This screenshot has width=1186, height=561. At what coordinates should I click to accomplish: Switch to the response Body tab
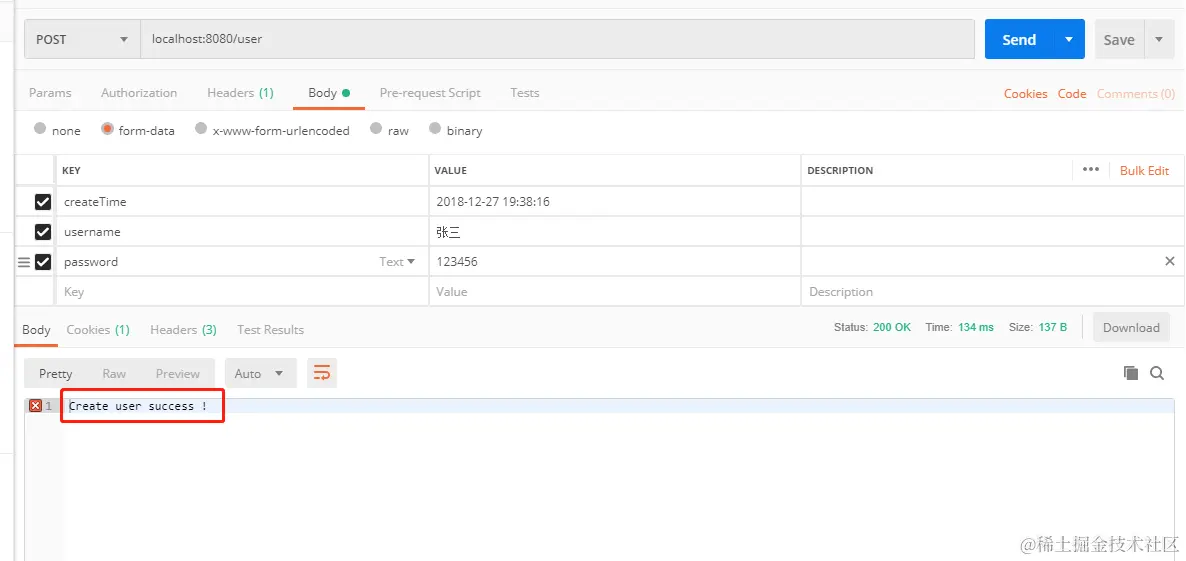pyautogui.click(x=36, y=330)
